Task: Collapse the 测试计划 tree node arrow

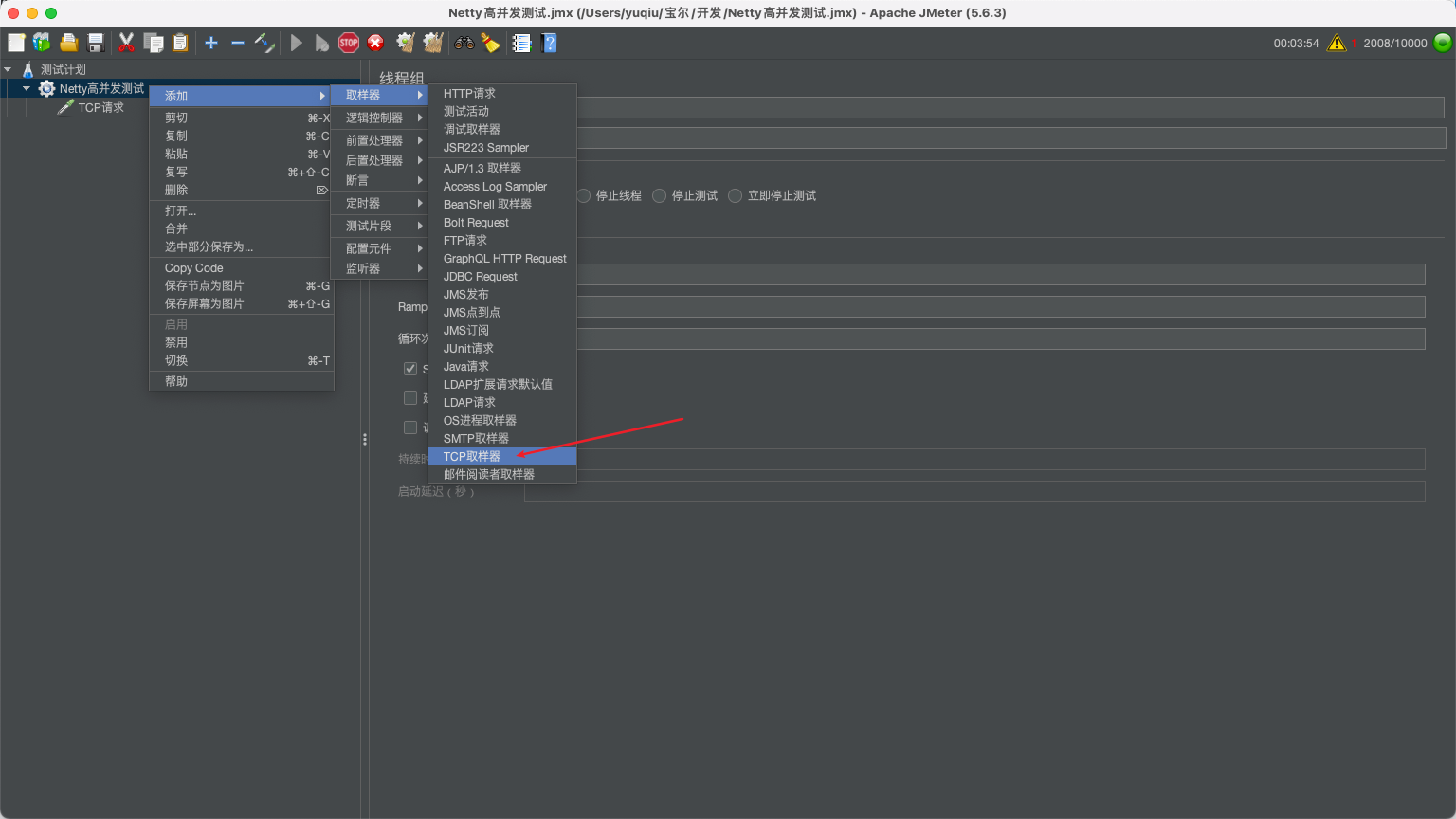Action: coord(8,69)
